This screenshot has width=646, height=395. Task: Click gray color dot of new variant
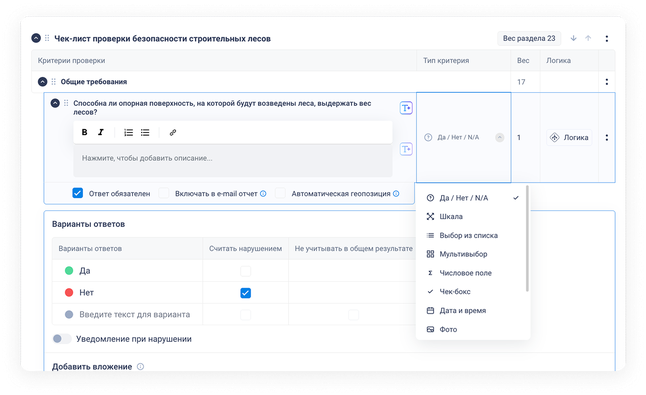point(69,314)
